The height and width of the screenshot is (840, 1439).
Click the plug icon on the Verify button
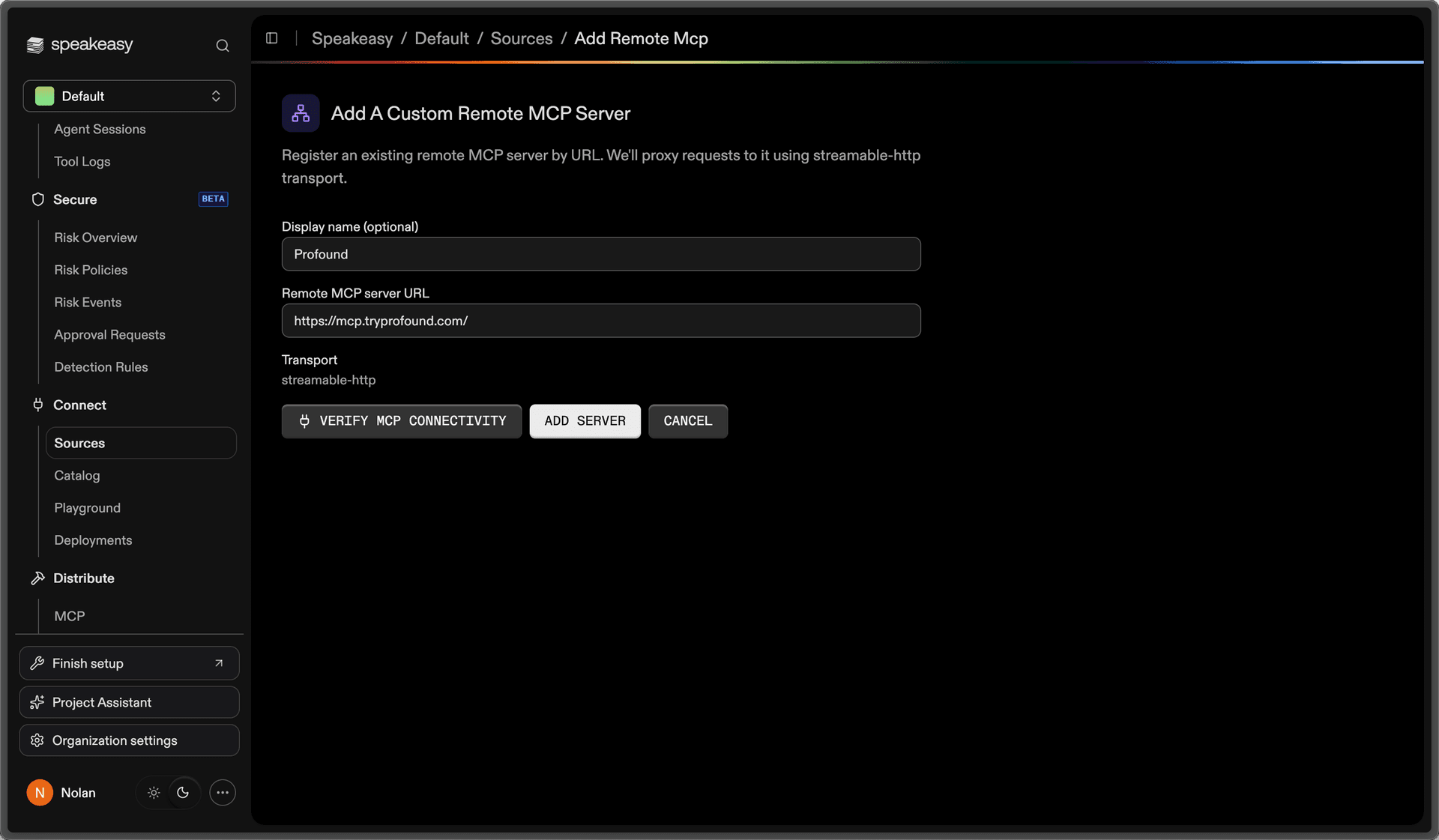click(304, 421)
